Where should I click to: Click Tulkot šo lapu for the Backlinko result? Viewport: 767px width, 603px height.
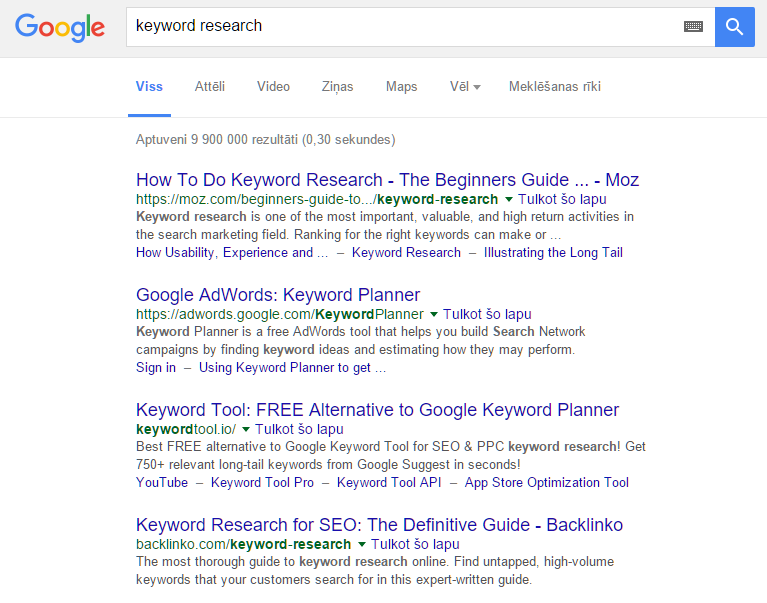[415, 544]
